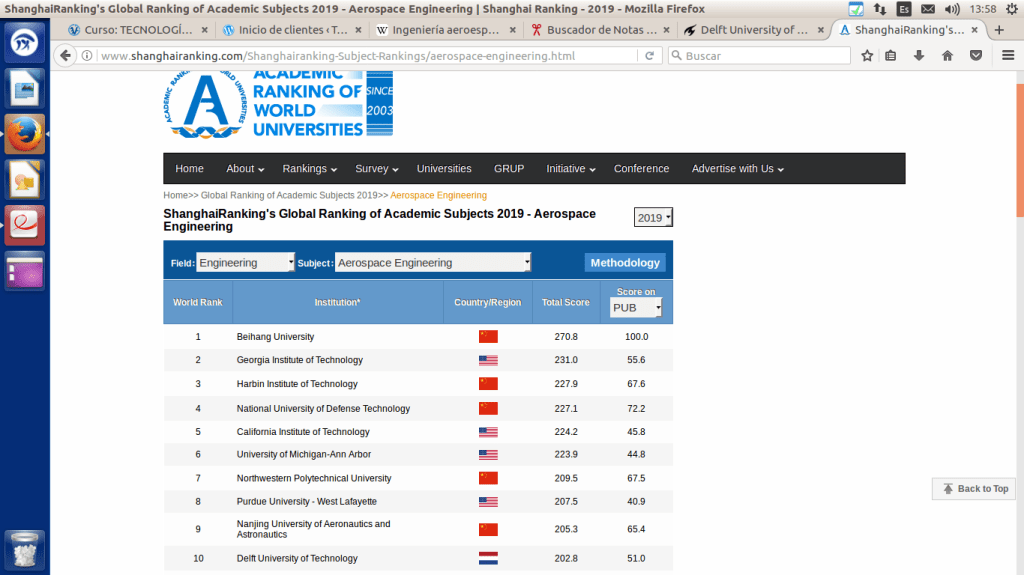
Task: Open the Firefox downloads arrow
Action: coord(919,56)
